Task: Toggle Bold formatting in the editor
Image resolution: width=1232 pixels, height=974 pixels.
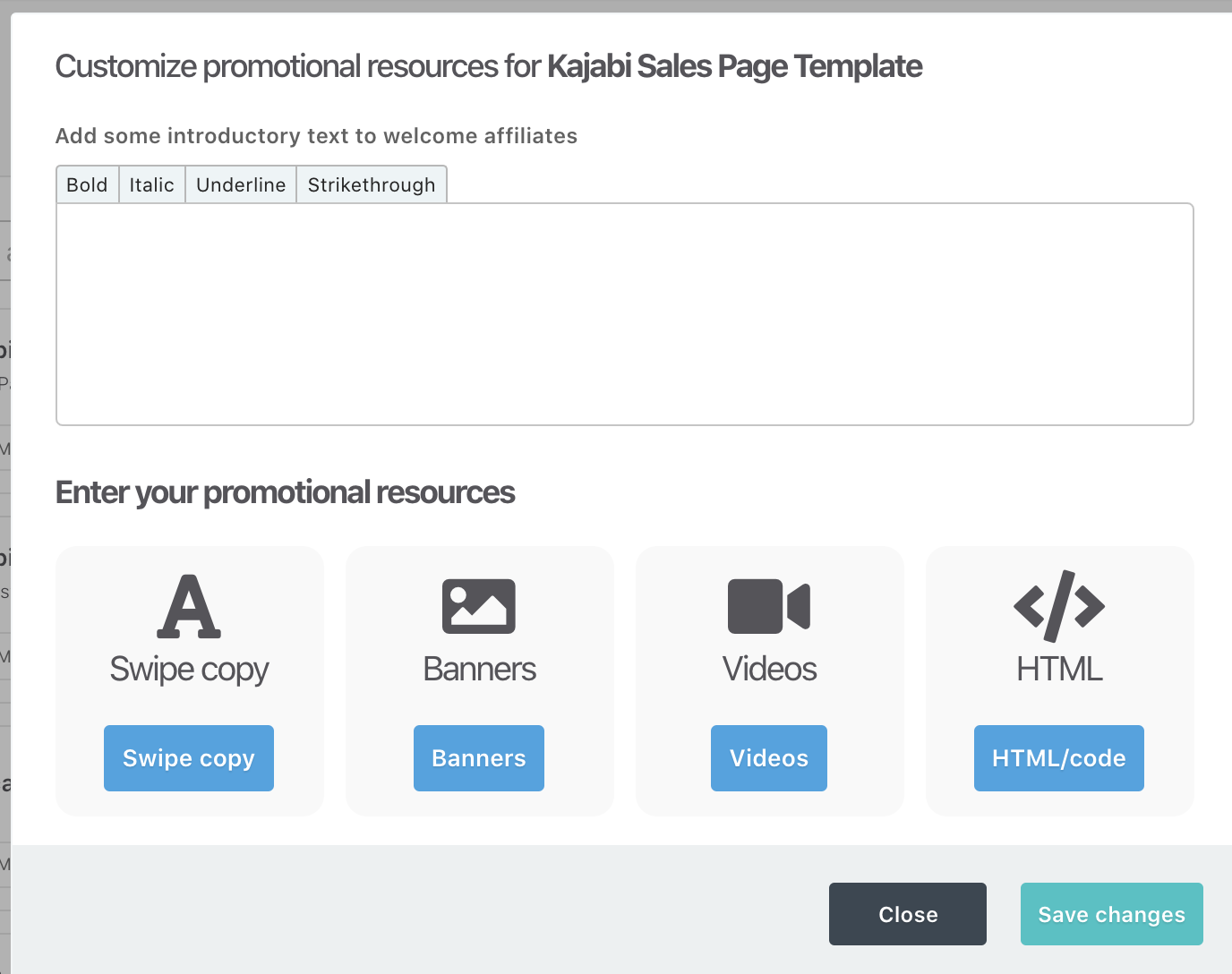Action: [87, 184]
